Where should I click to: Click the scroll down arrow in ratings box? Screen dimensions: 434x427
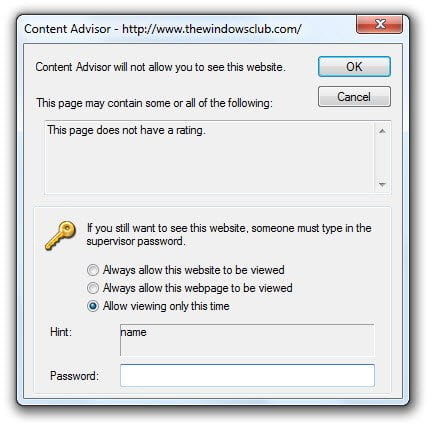pyautogui.click(x=382, y=184)
